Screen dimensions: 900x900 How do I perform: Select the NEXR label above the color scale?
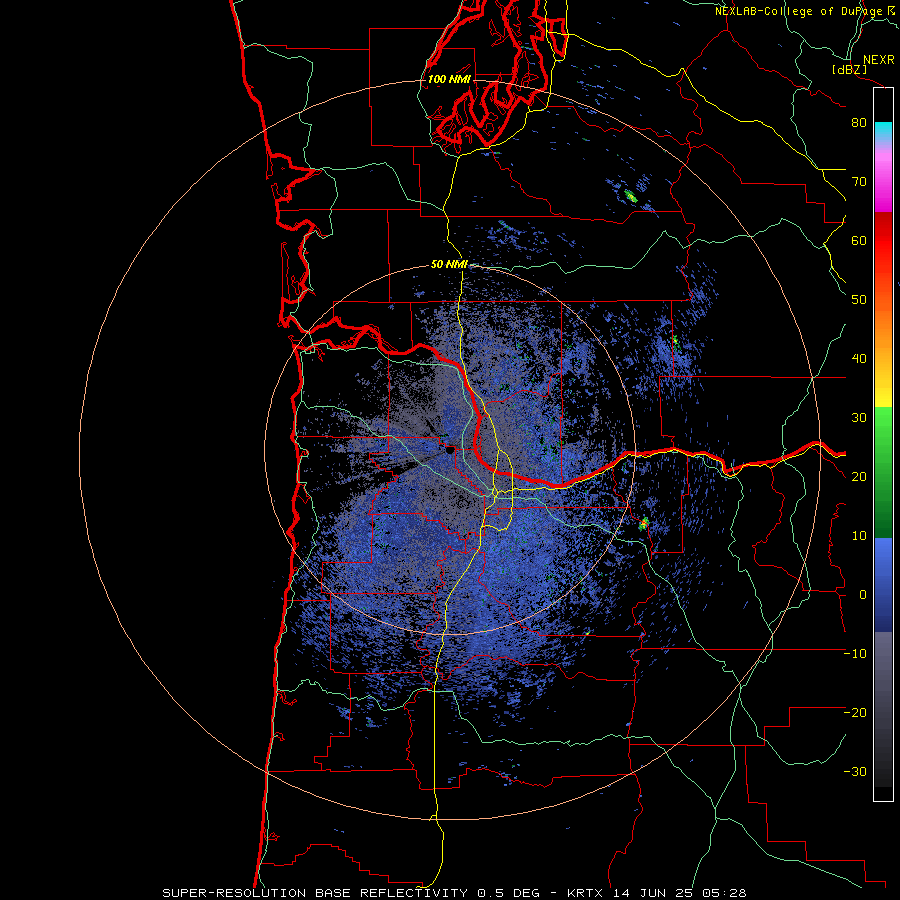[x=878, y=60]
